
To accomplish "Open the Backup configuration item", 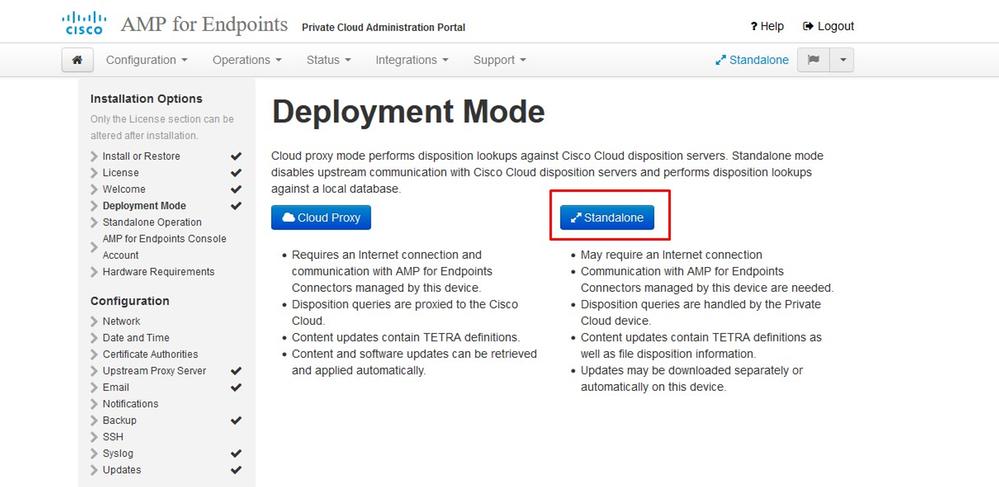I will pyautogui.click(x=119, y=421).
